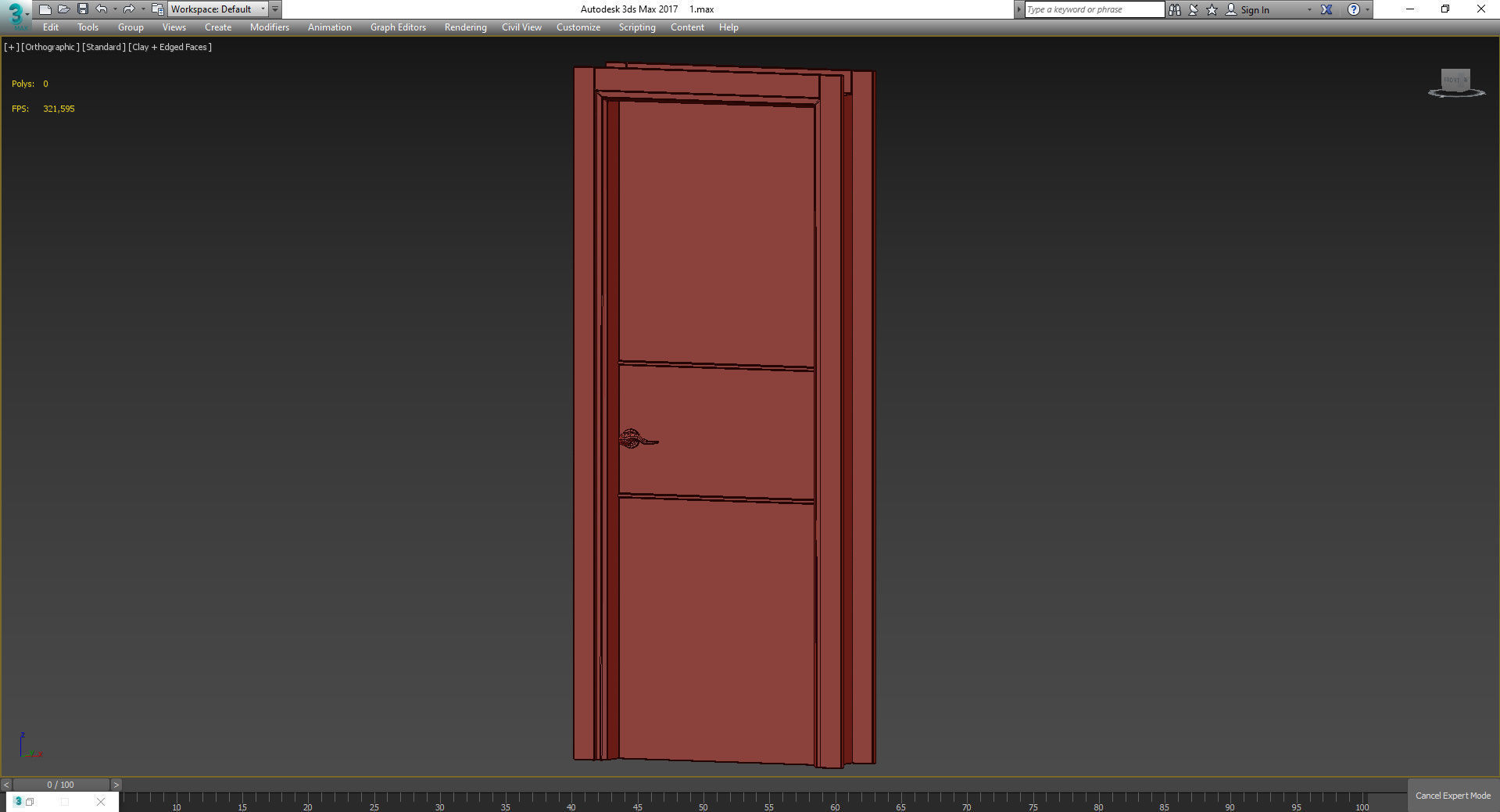Click the Open File folder icon
Viewport: 1500px width, 812px height.
pyautogui.click(x=63, y=9)
